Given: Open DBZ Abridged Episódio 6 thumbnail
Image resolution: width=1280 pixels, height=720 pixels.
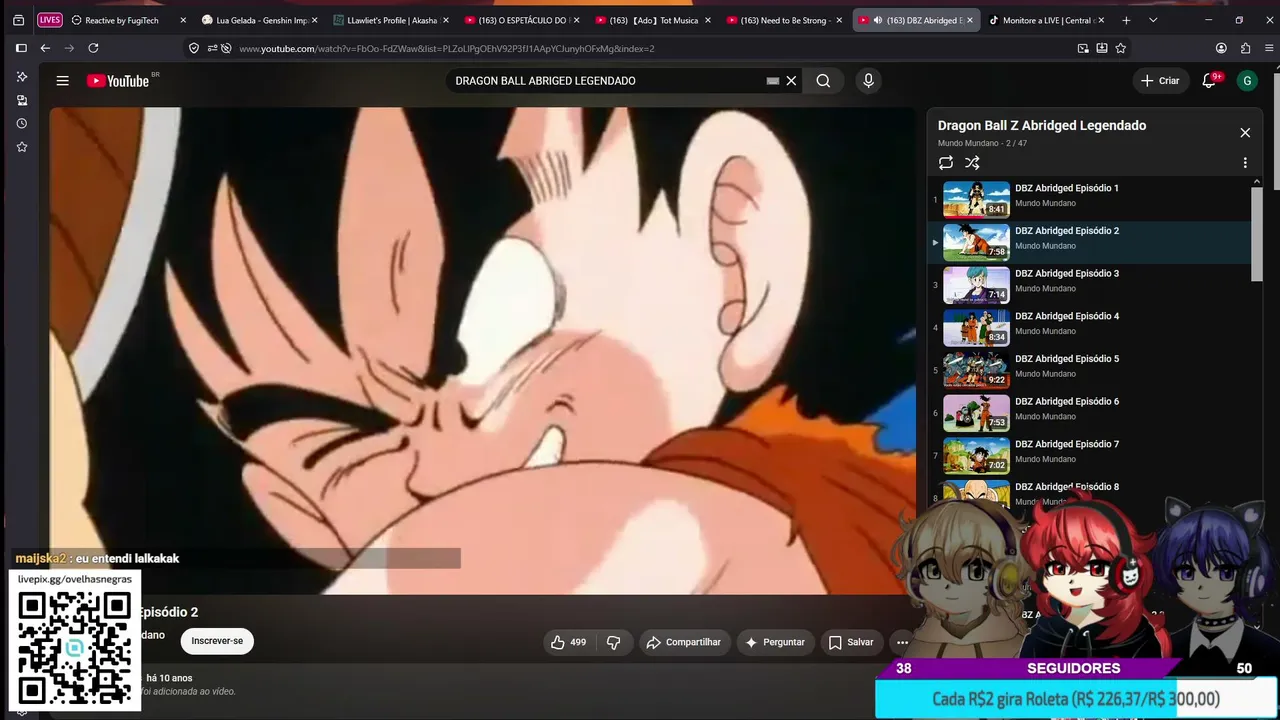Looking at the screenshot, I should pos(976,413).
